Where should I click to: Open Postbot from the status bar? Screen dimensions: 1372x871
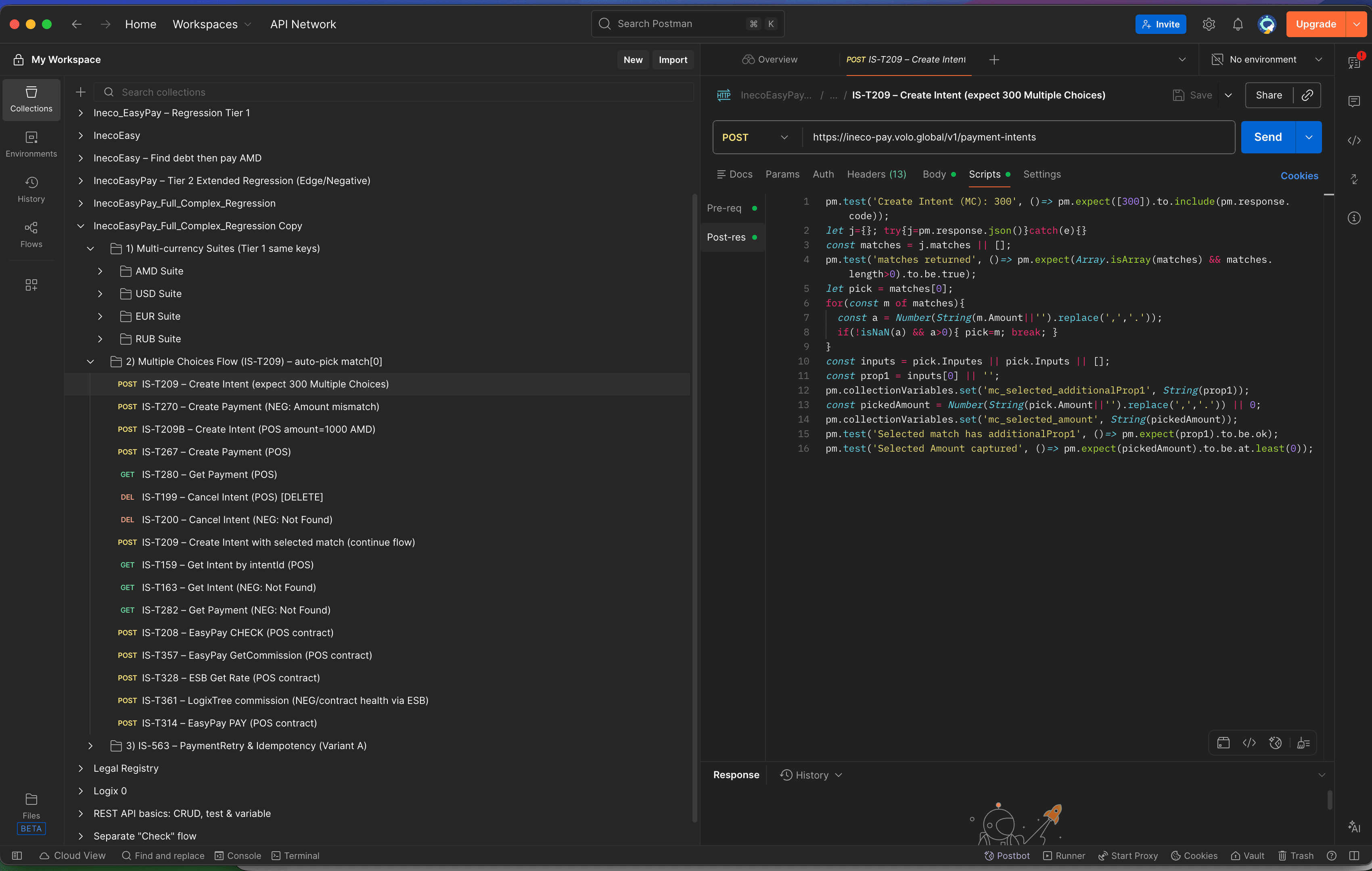[x=1007, y=855]
